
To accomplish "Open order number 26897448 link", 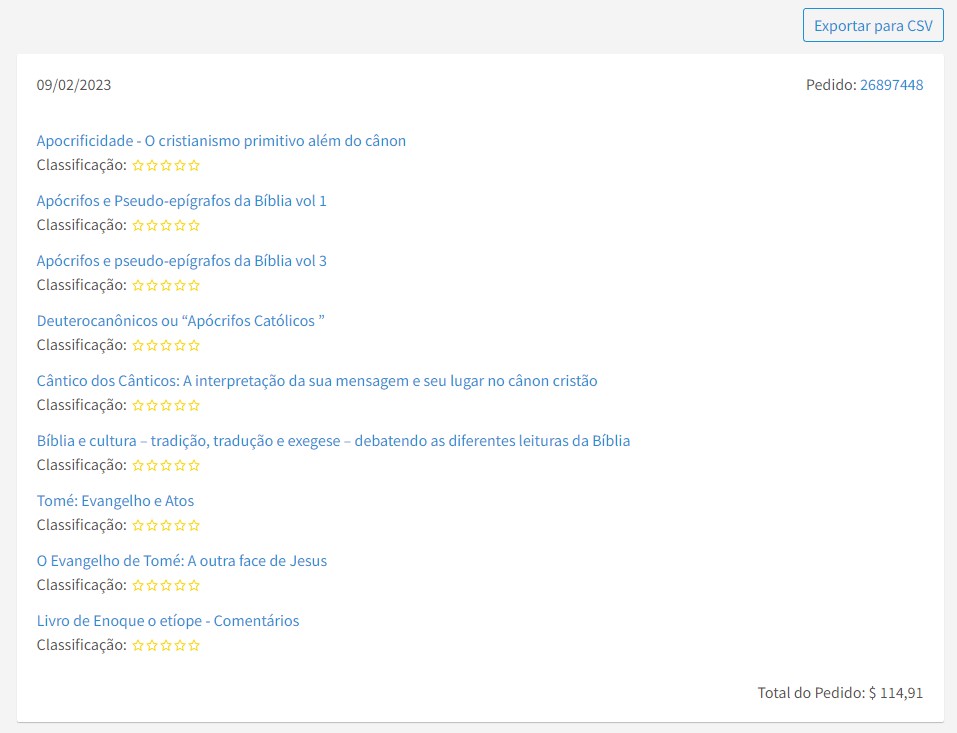I will point(891,85).
